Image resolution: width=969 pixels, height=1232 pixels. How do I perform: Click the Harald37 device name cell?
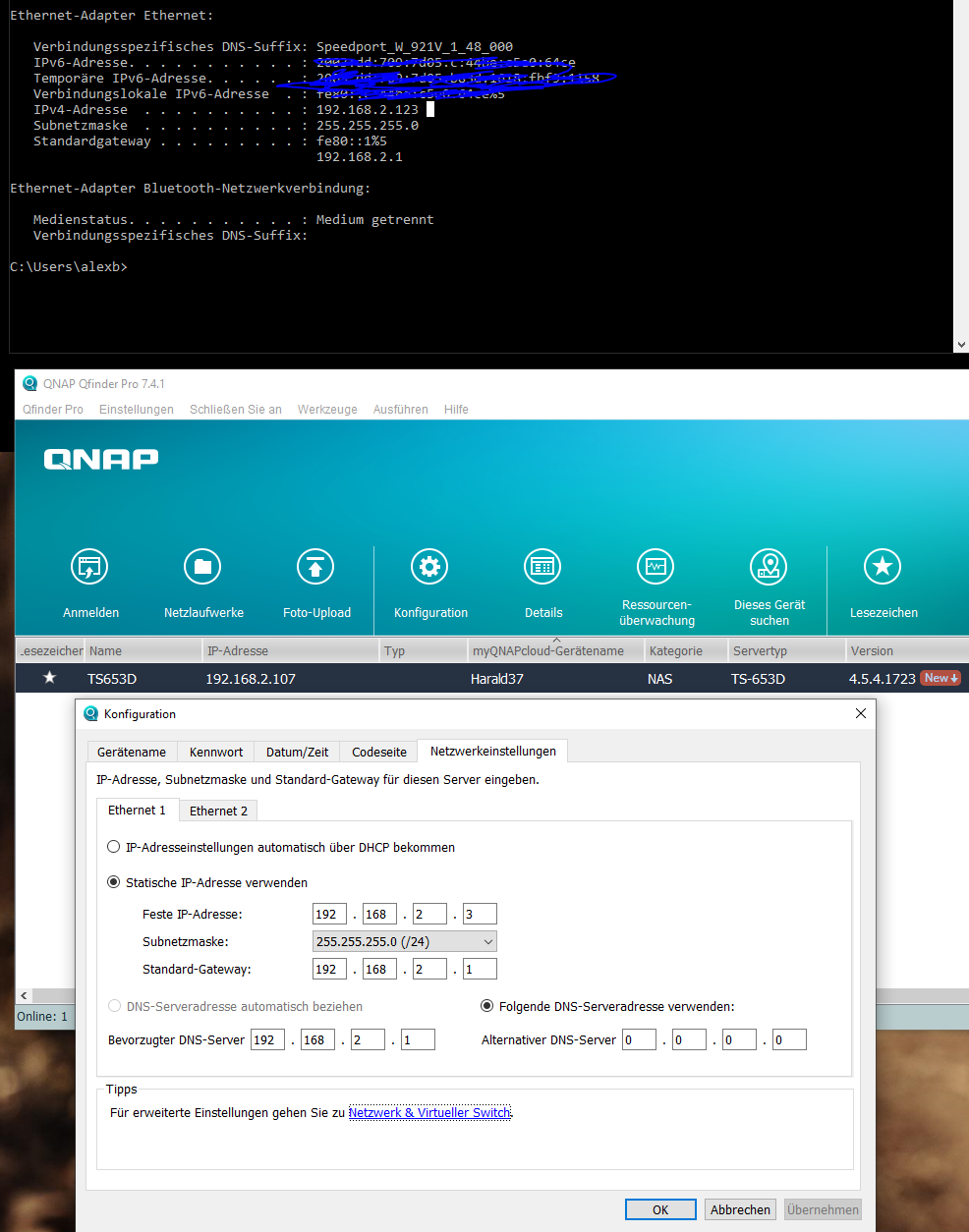497,678
